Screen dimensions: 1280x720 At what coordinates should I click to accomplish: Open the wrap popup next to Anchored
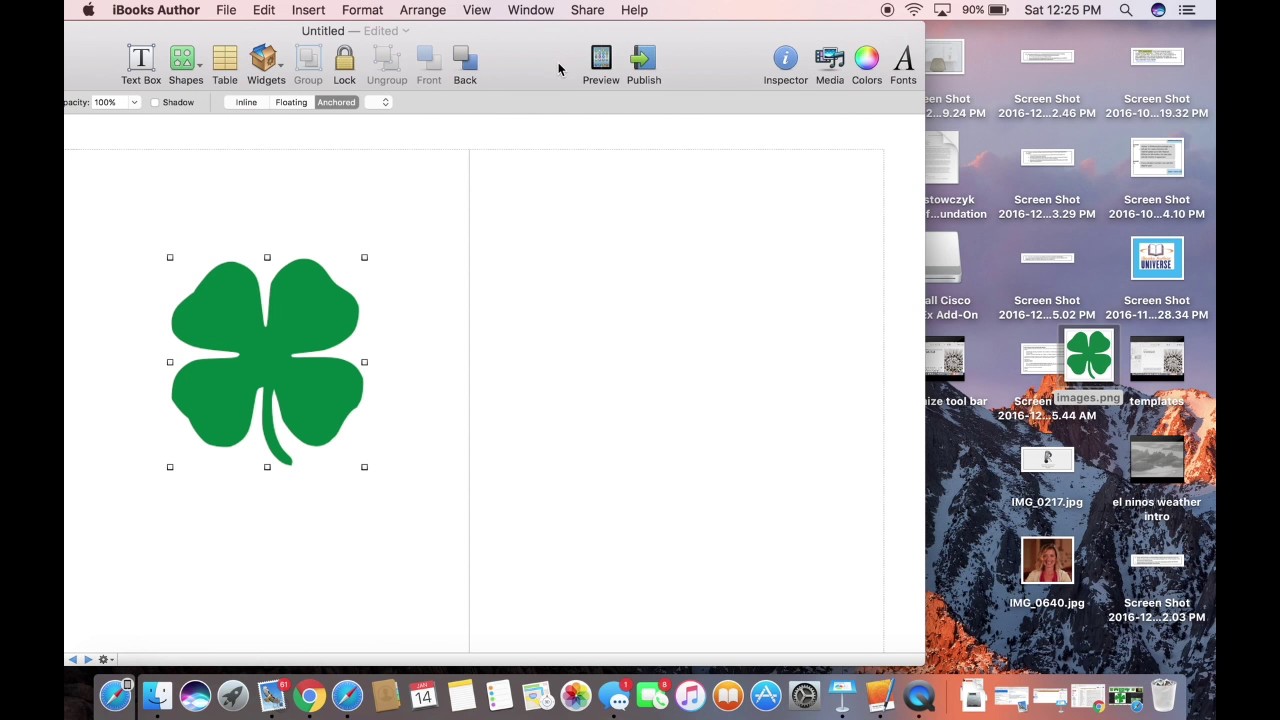[x=378, y=102]
